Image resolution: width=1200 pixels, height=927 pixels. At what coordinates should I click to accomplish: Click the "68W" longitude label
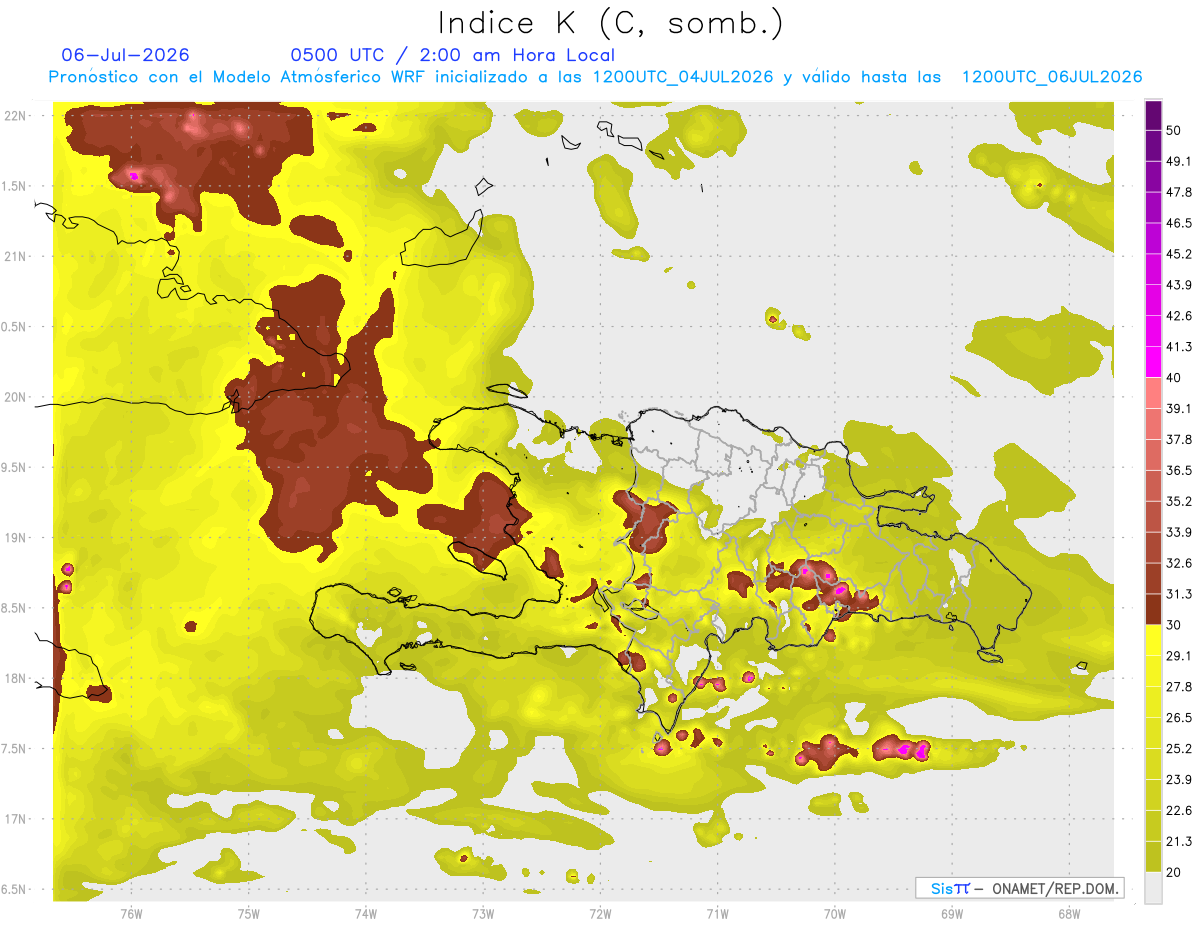click(1069, 914)
